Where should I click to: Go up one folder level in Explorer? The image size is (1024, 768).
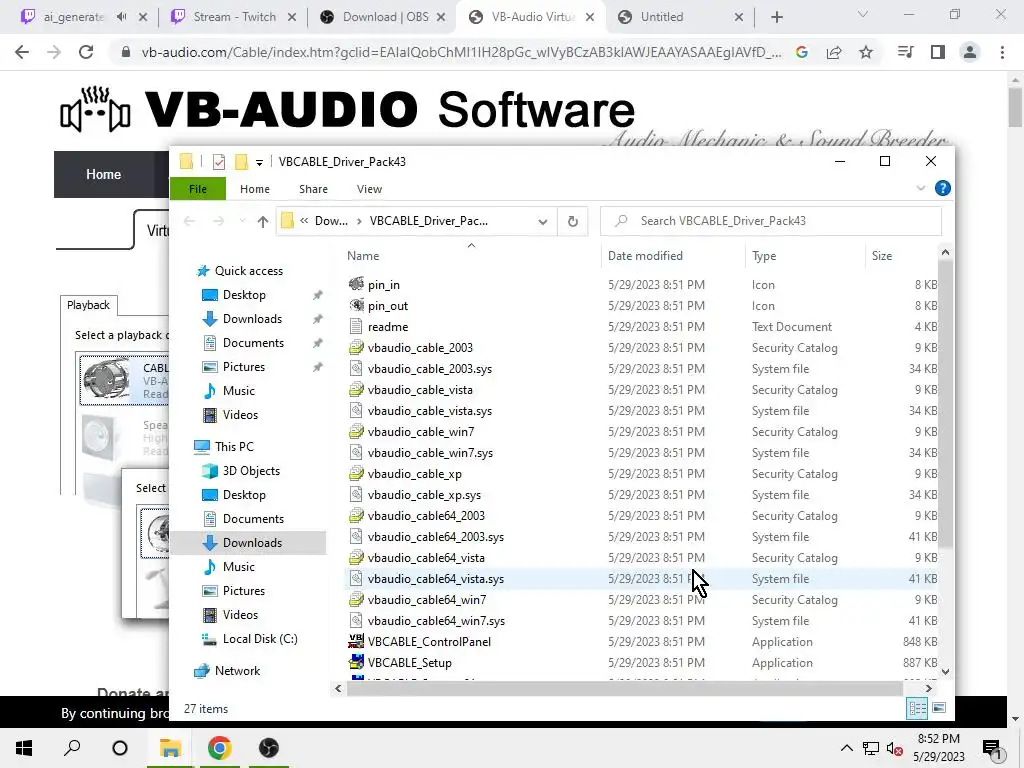(263, 221)
